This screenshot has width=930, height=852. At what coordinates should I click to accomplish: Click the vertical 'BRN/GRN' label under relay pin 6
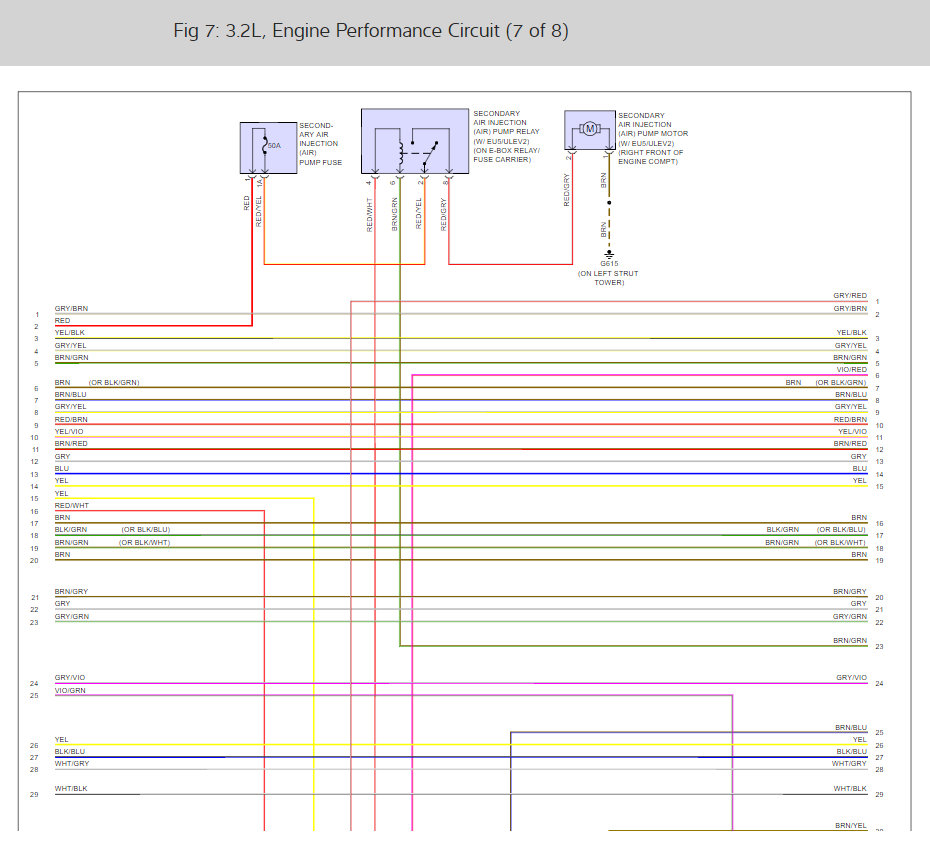click(x=394, y=214)
